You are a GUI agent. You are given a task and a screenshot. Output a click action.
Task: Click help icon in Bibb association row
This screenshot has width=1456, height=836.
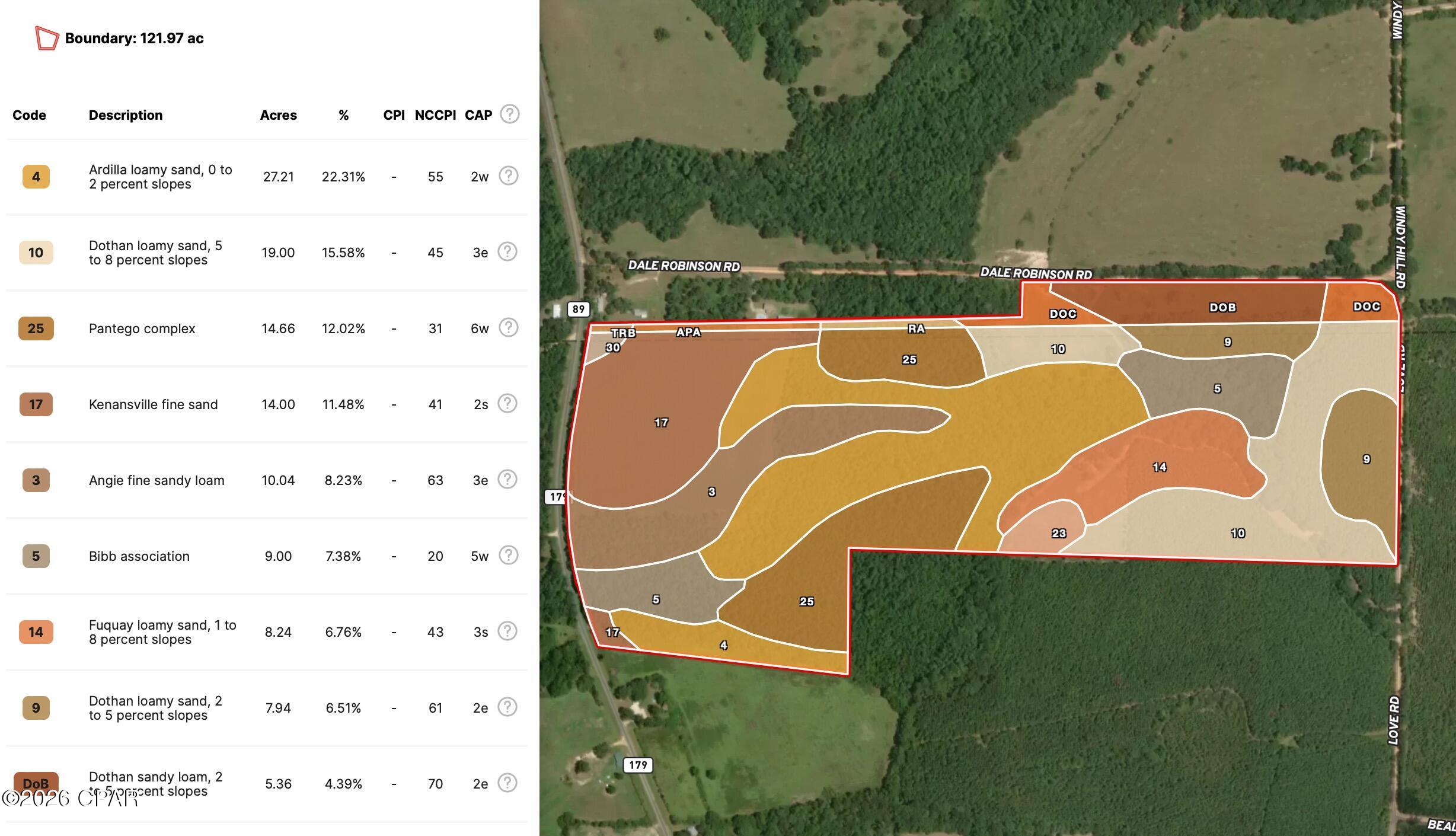[508, 556]
